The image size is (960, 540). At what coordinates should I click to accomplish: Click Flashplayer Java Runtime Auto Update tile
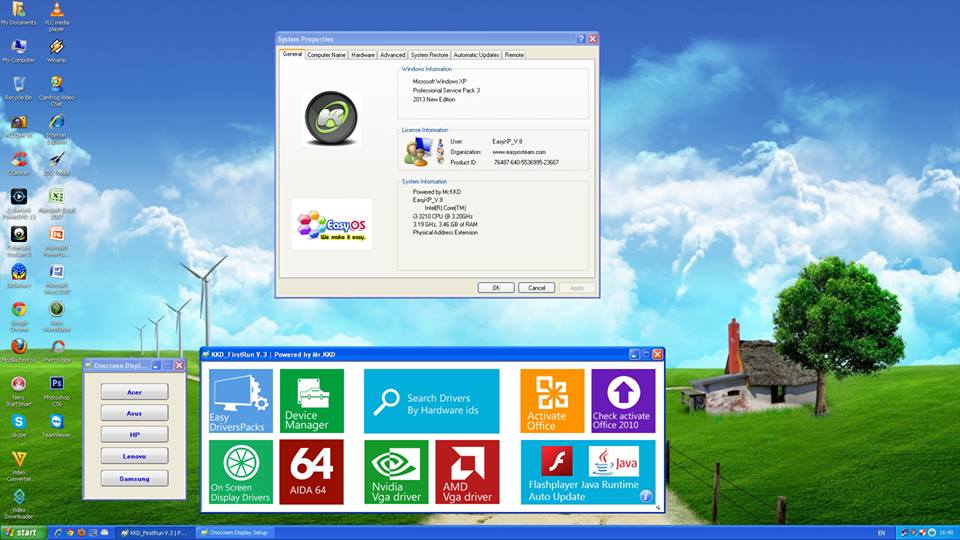point(588,472)
